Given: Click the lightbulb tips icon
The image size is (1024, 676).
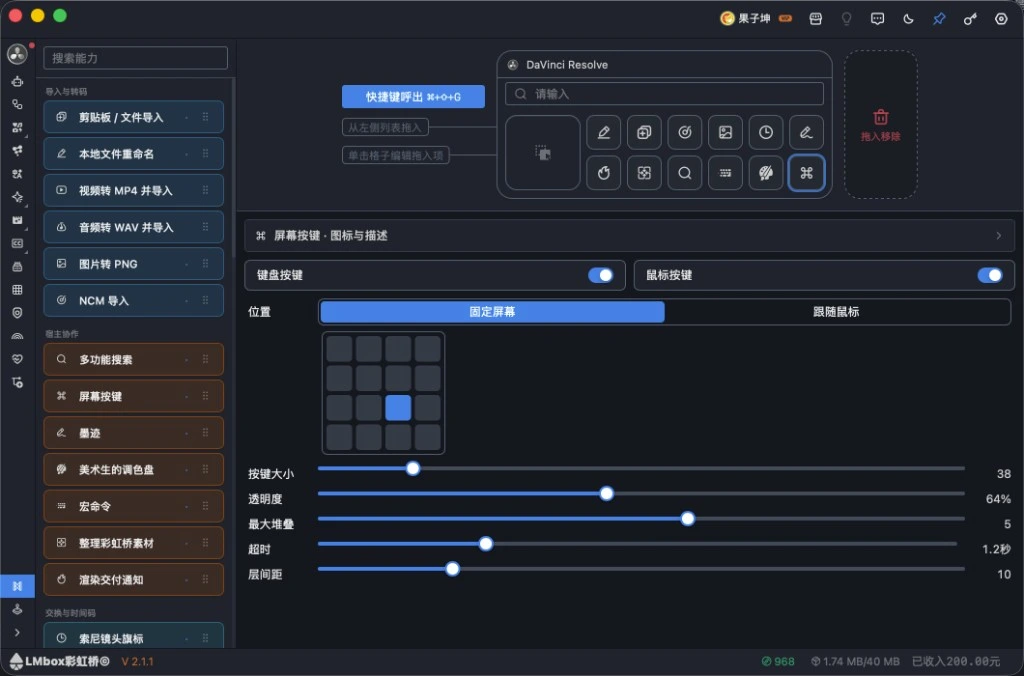Looking at the screenshot, I should point(846,19).
